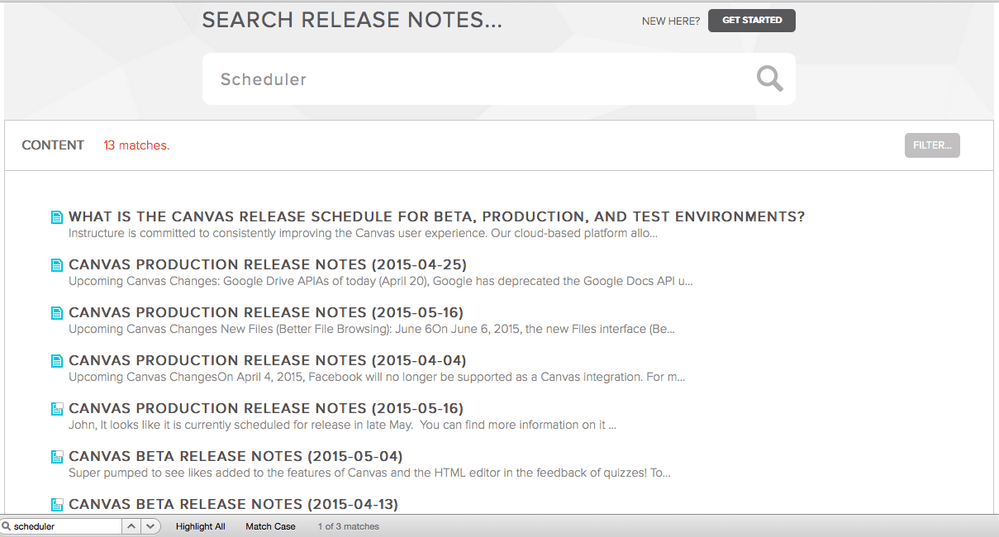999x537 pixels.
Task: Click the comment icon for Beta Release Notes 2015-04-13
Action: (x=57, y=505)
